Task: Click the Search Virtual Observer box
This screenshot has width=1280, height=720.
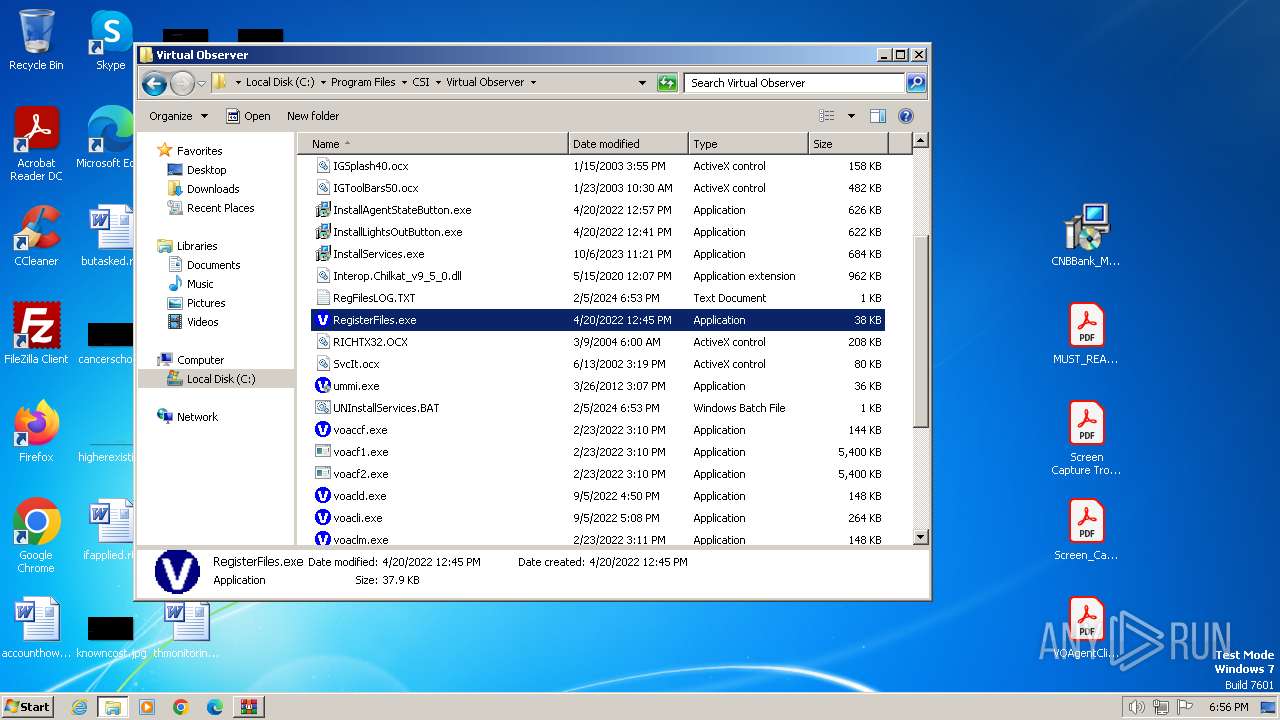Action: coord(795,83)
